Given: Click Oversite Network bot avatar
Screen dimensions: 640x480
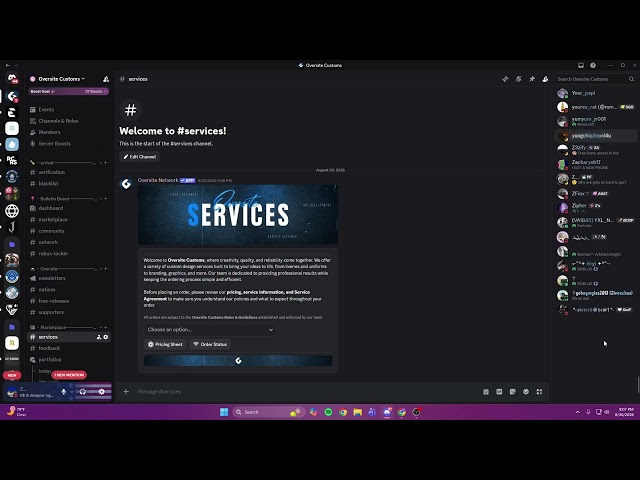Looking at the screenshot, I should (127, 184).
